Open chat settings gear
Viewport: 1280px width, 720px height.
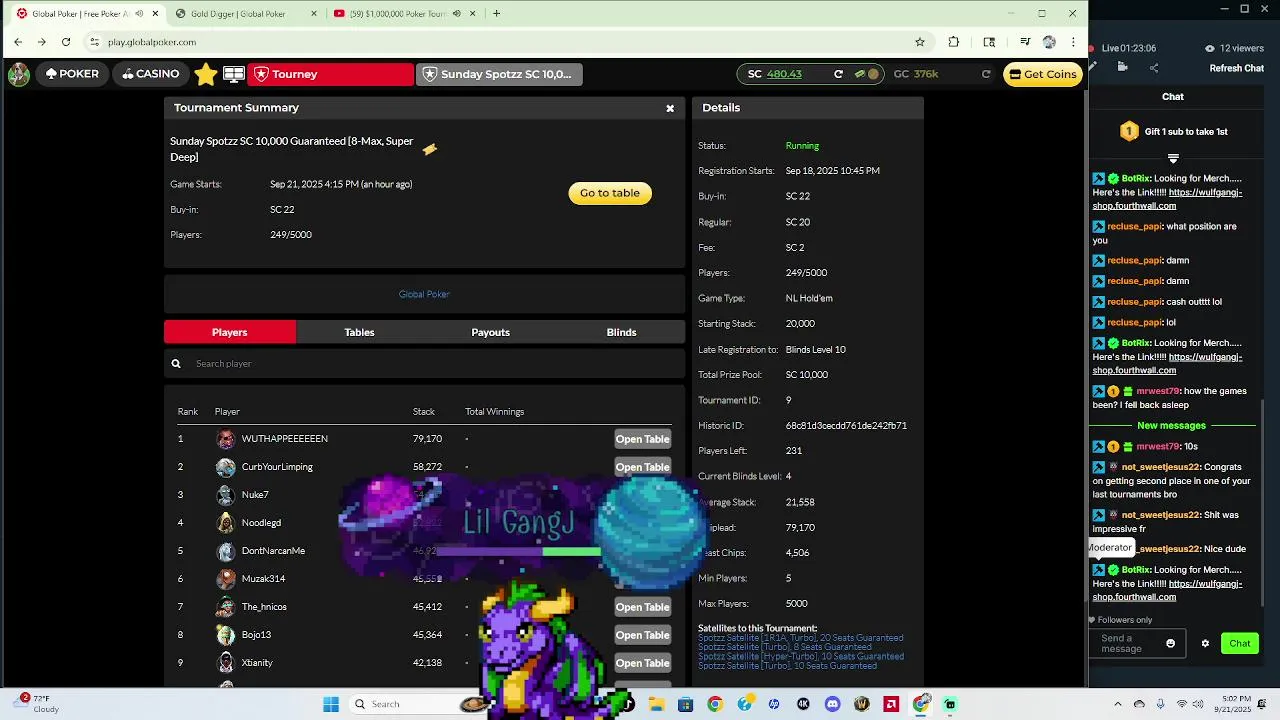(1205, 644)
